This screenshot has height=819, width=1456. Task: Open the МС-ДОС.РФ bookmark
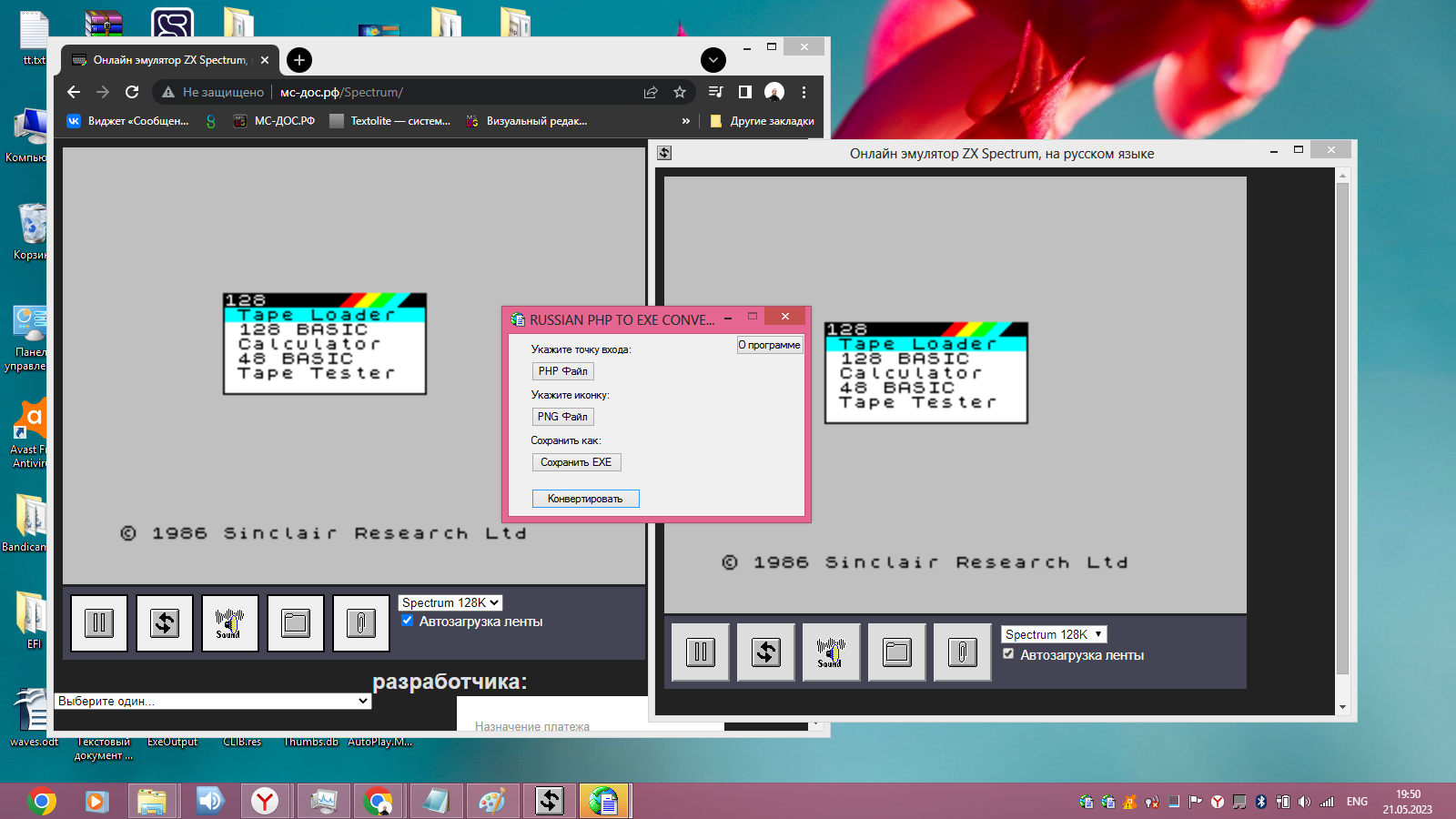pos(275,120)
